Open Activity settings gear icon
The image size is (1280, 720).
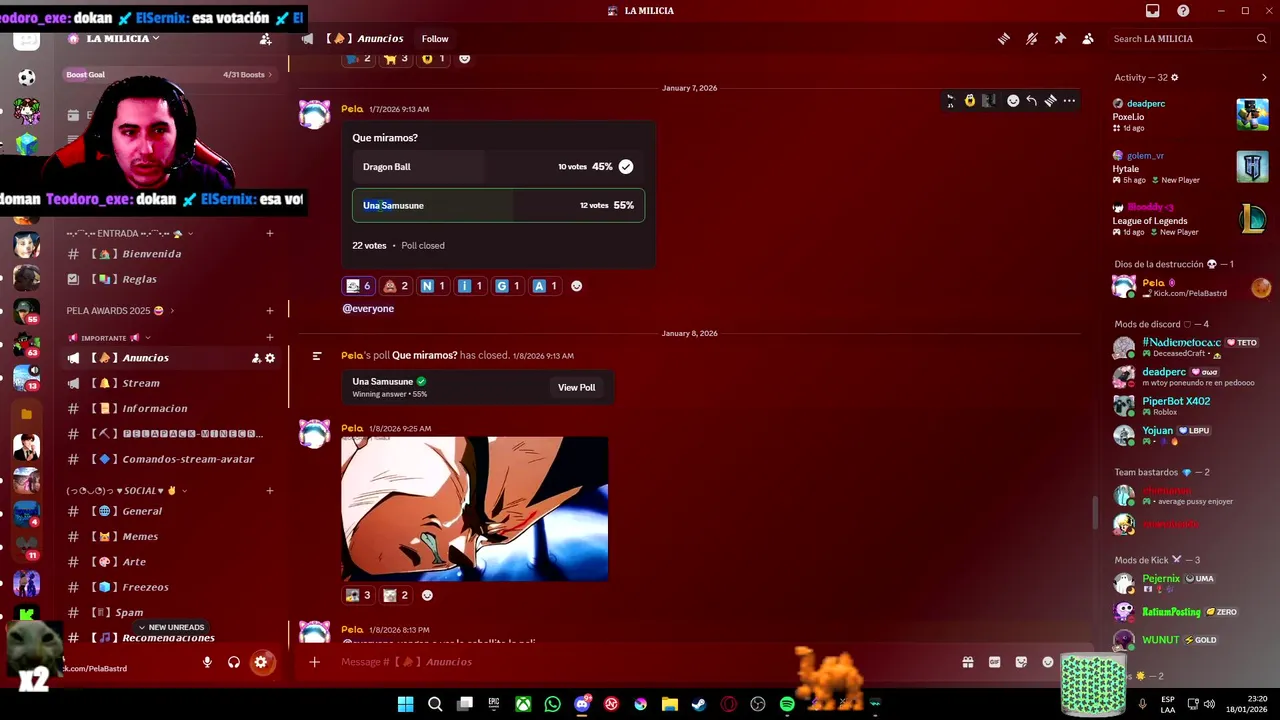(1175, 78)
